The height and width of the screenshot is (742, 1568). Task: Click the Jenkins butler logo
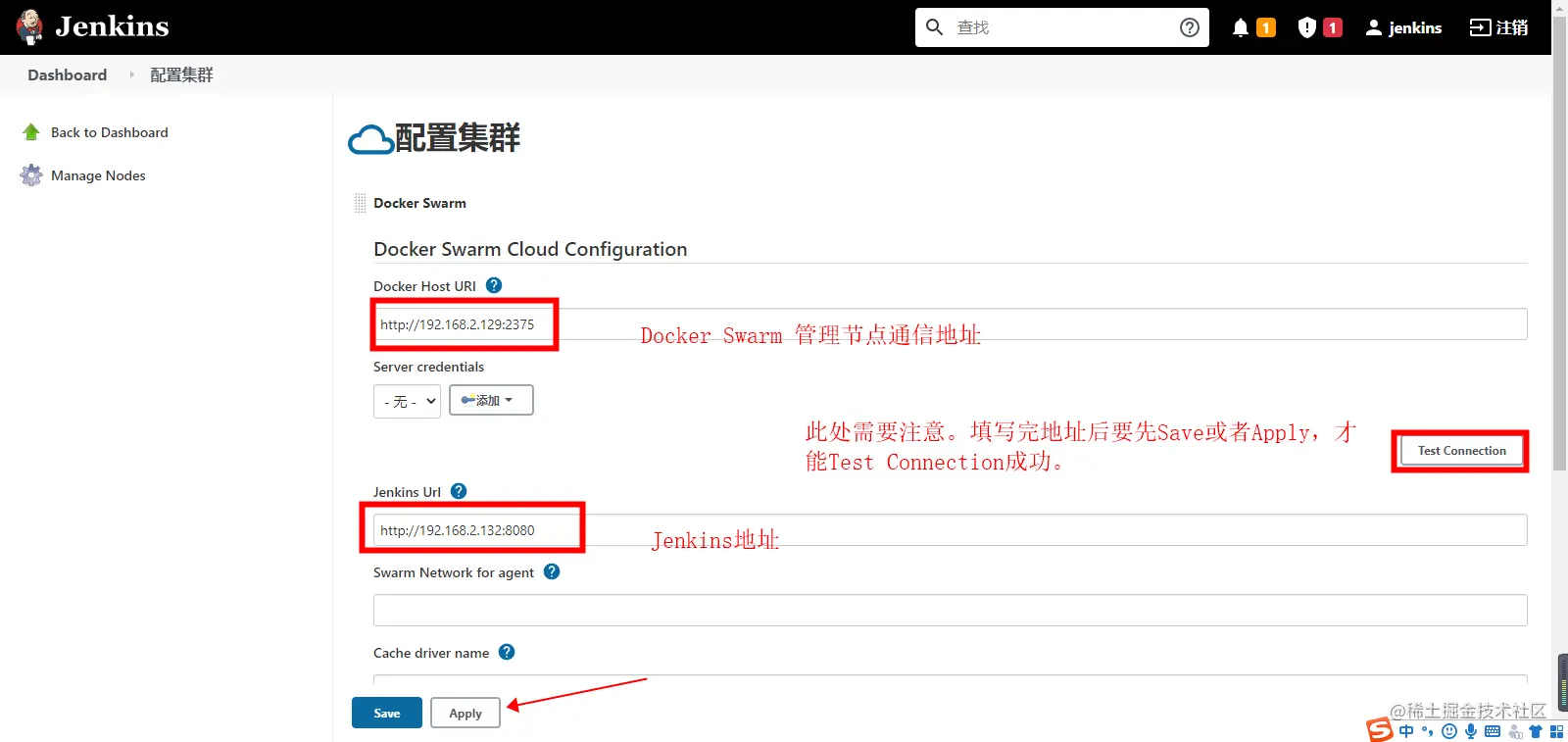(x=29, y=27)
